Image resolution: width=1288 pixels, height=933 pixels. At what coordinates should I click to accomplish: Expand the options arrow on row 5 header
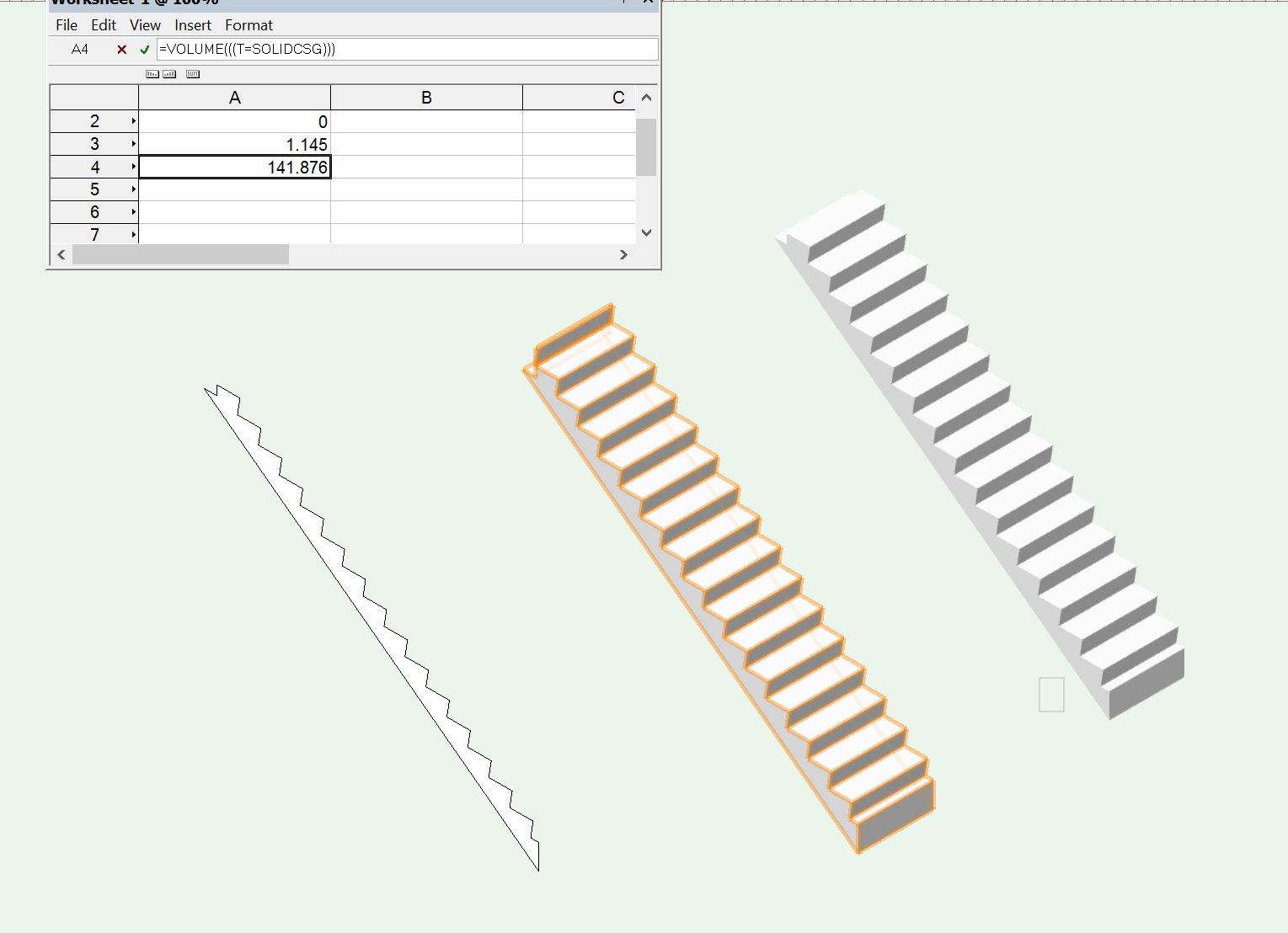click(x=133, y=189)
